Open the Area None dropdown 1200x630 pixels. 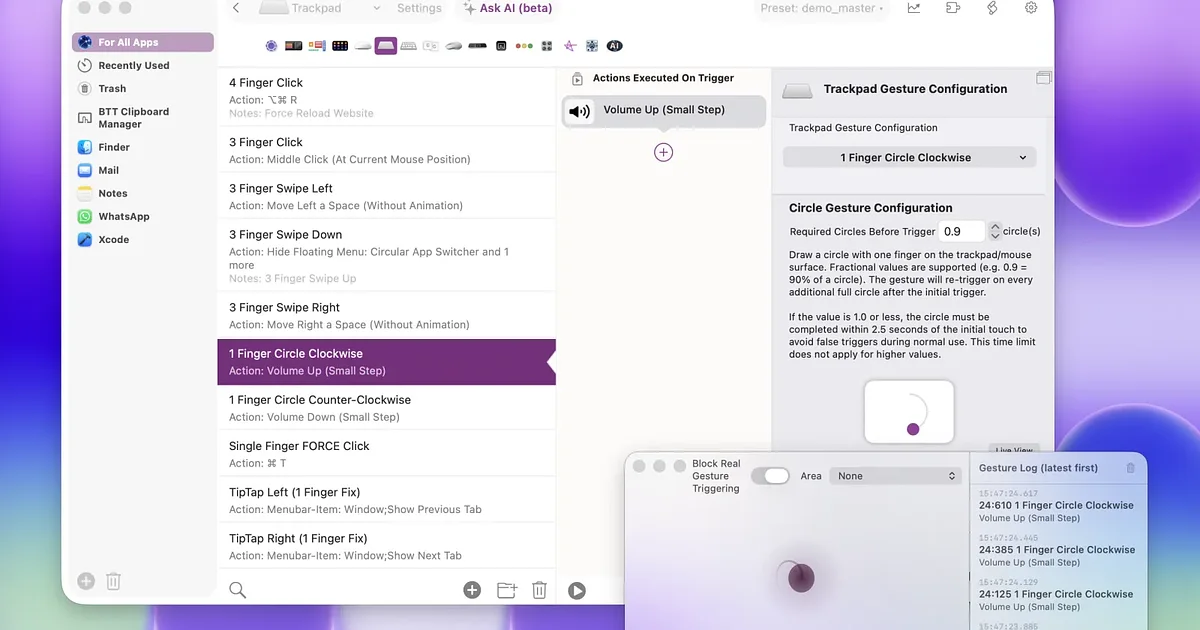(896, 476)
